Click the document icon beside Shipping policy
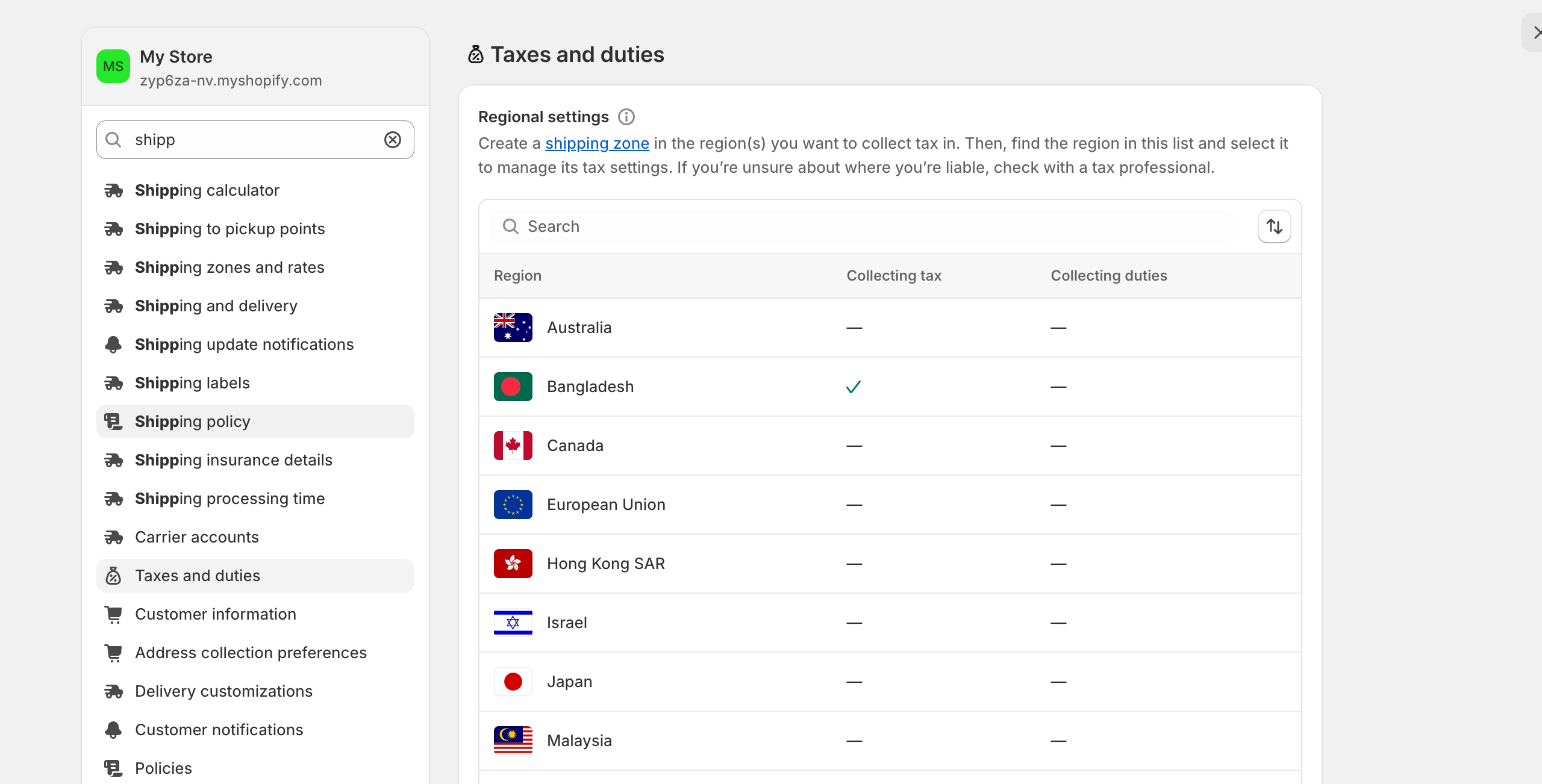The height and width of the screenshot is (784, 1542). coord(113,422)
